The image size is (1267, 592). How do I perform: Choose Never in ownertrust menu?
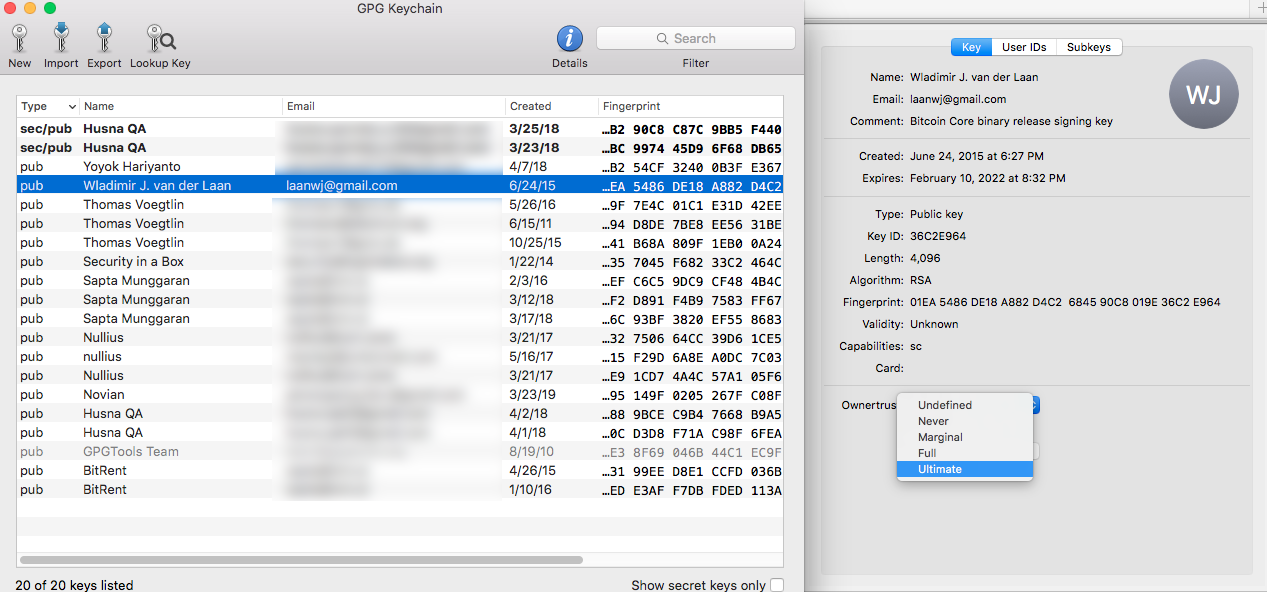[x=965, y=421]
